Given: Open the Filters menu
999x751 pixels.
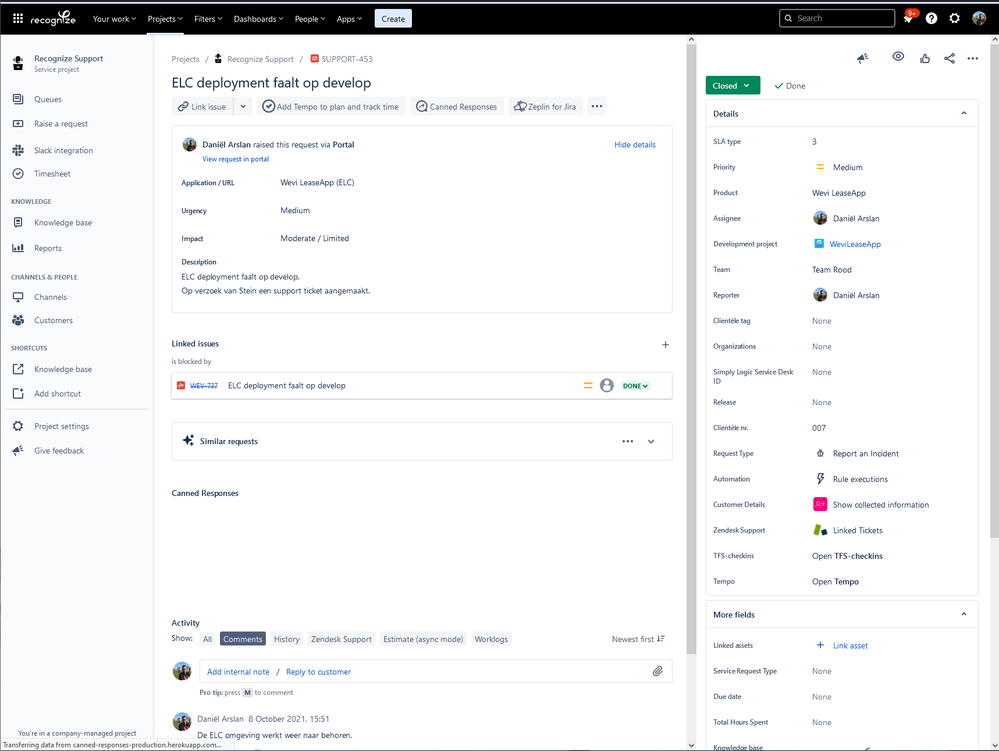Looking at the screenshot, I should [x=208, y=19].
